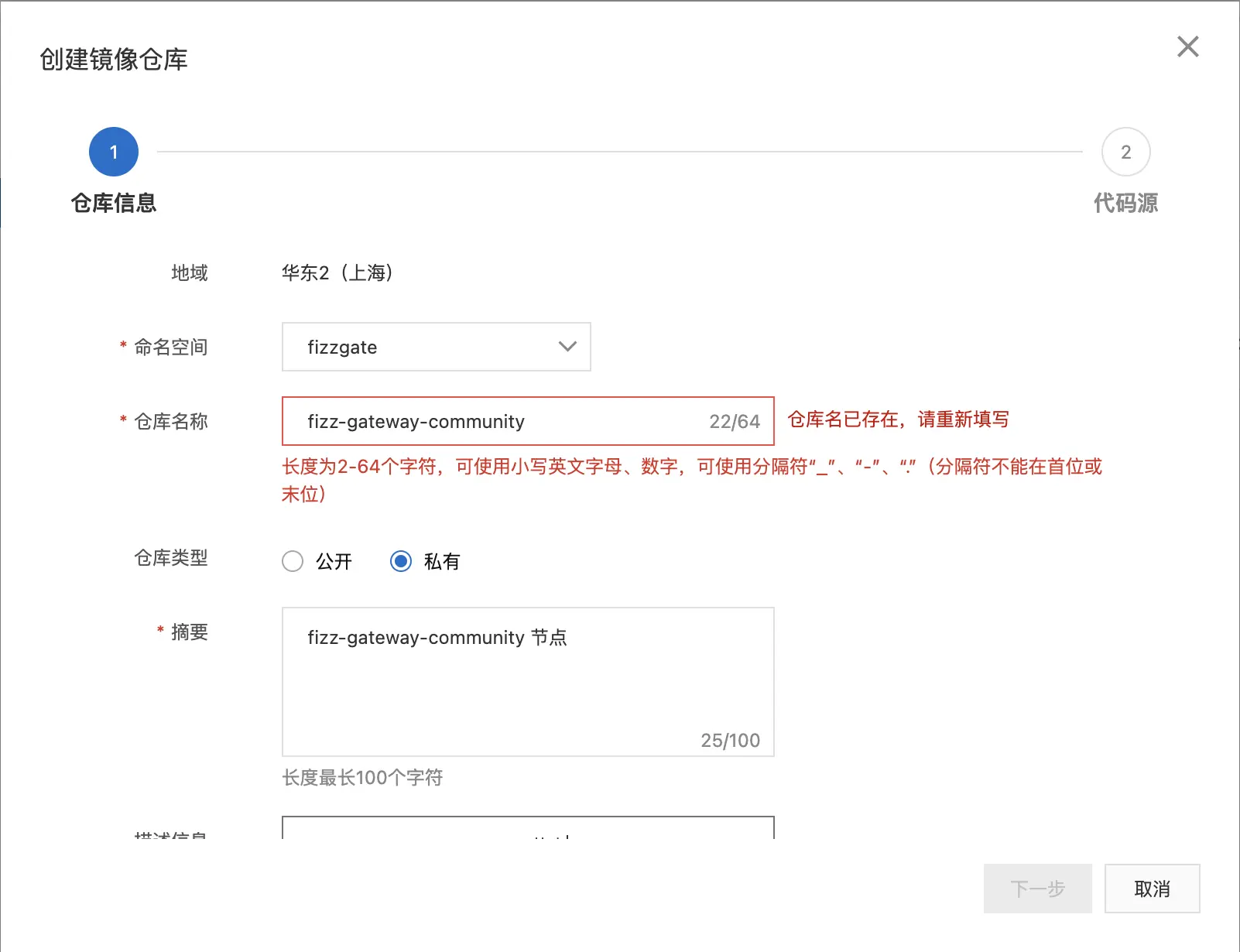Click the 22/64 character counter

click(x=735, y=422)
